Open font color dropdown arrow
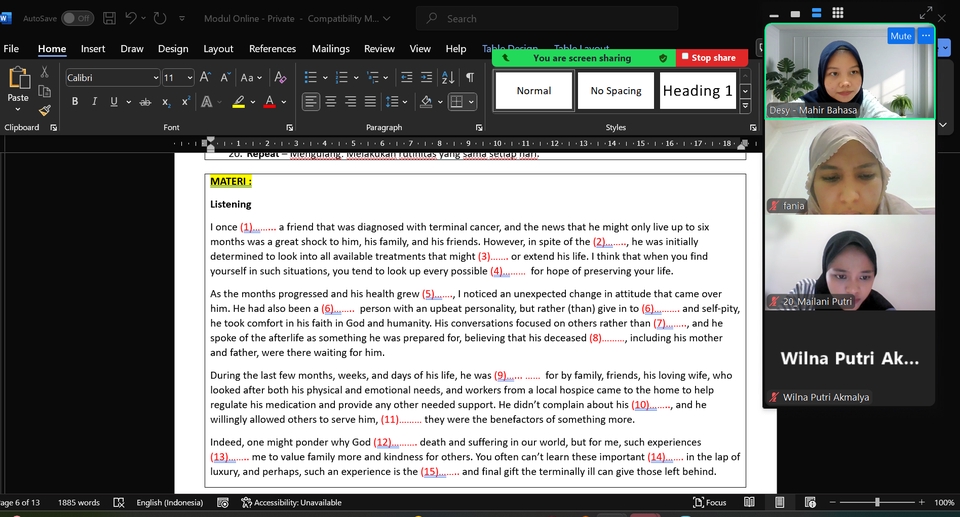Image resolution: width=960 pixels, height=517 pixels. 284,102
